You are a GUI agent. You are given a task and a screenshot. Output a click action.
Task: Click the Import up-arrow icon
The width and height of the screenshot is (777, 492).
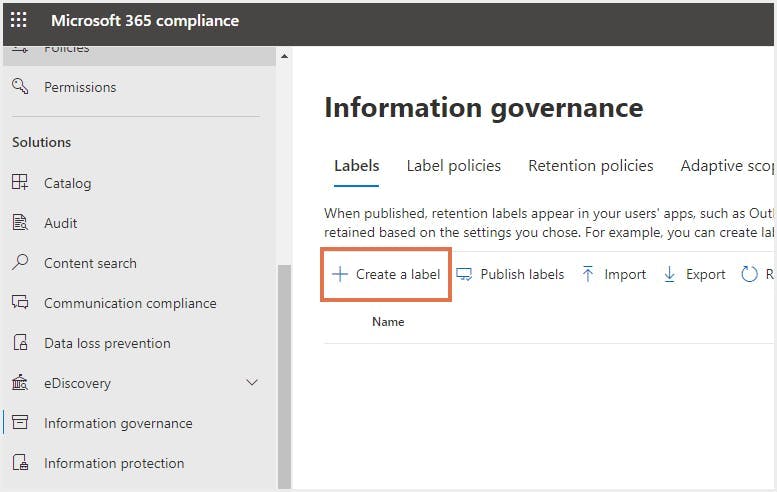point(588,274)
